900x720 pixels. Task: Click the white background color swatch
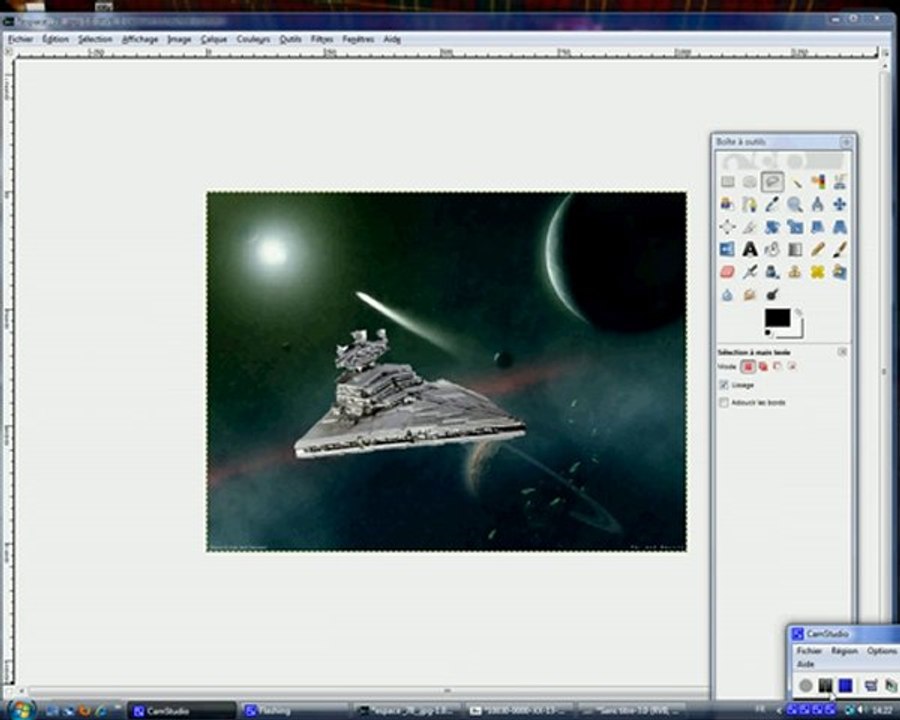[x=796, y=331]
